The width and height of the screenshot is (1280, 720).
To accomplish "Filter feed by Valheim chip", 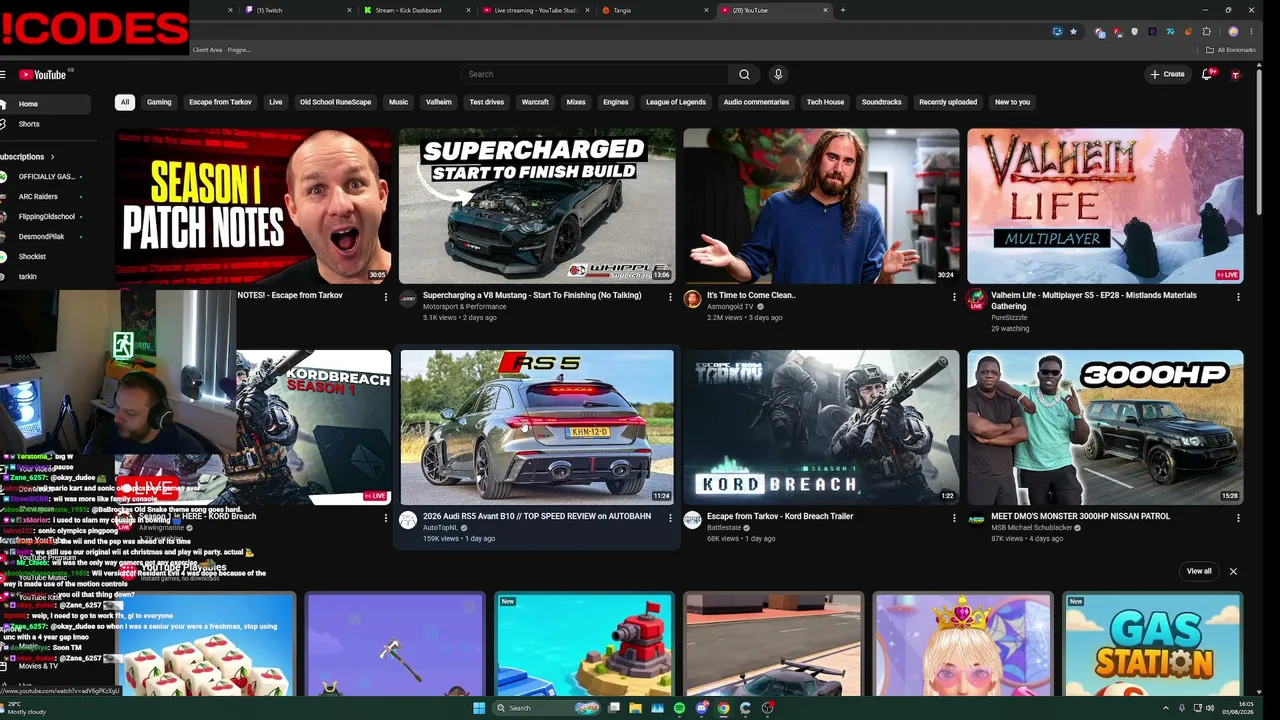I will click(439, 102).
